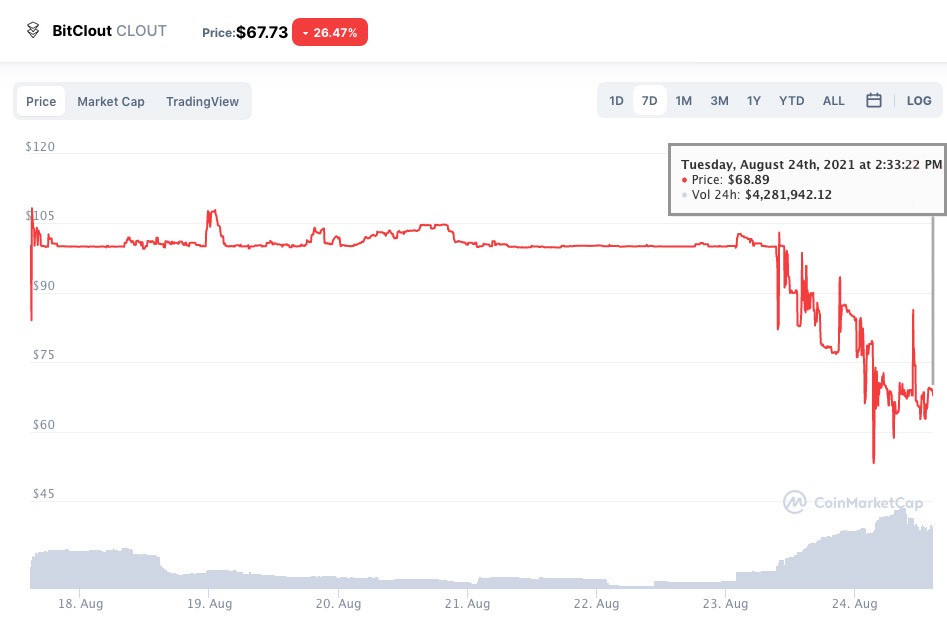Click the price tooltip showing $68.89

pos(806,179)
